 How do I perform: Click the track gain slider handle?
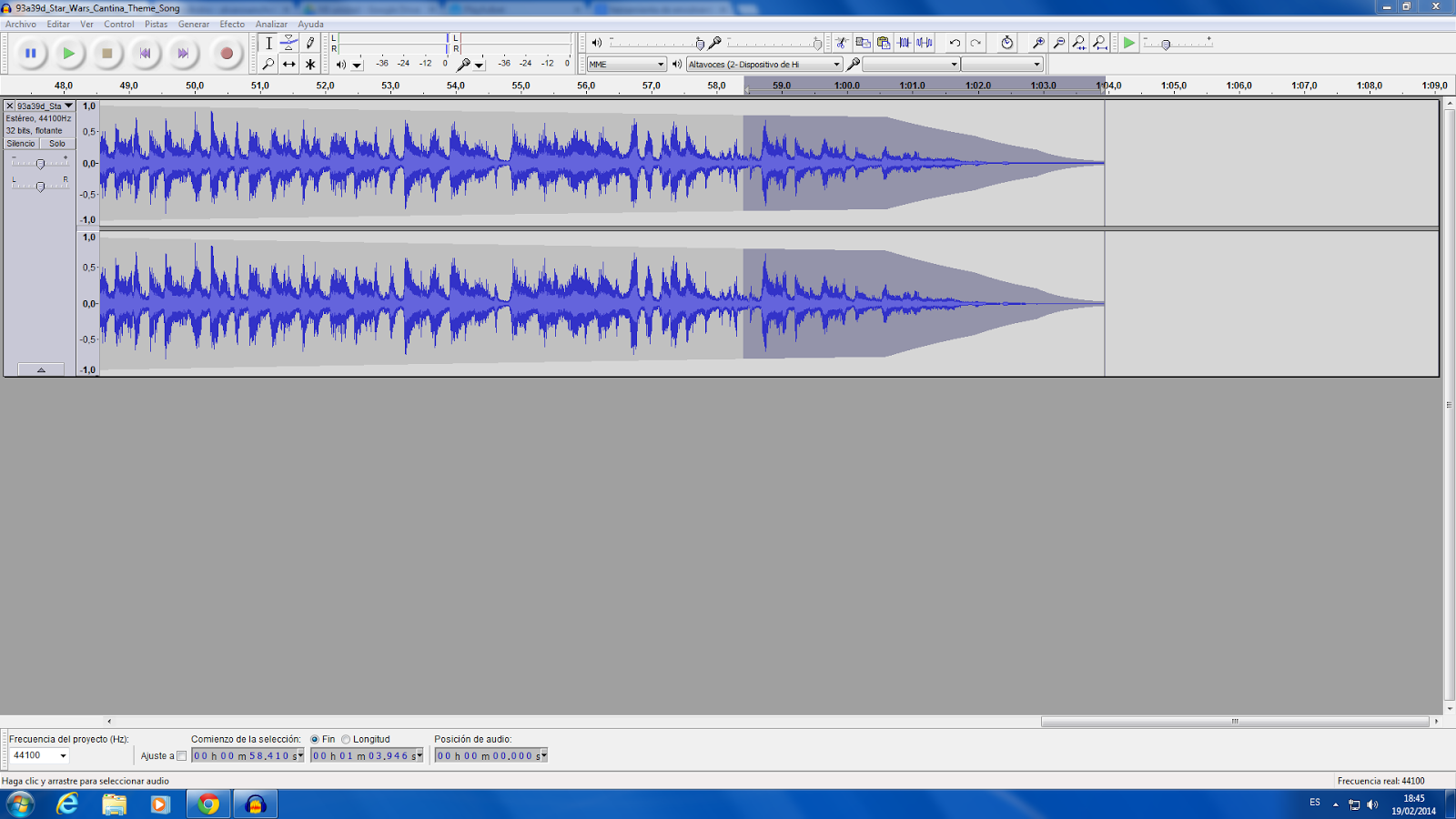(x=40, y=164)
